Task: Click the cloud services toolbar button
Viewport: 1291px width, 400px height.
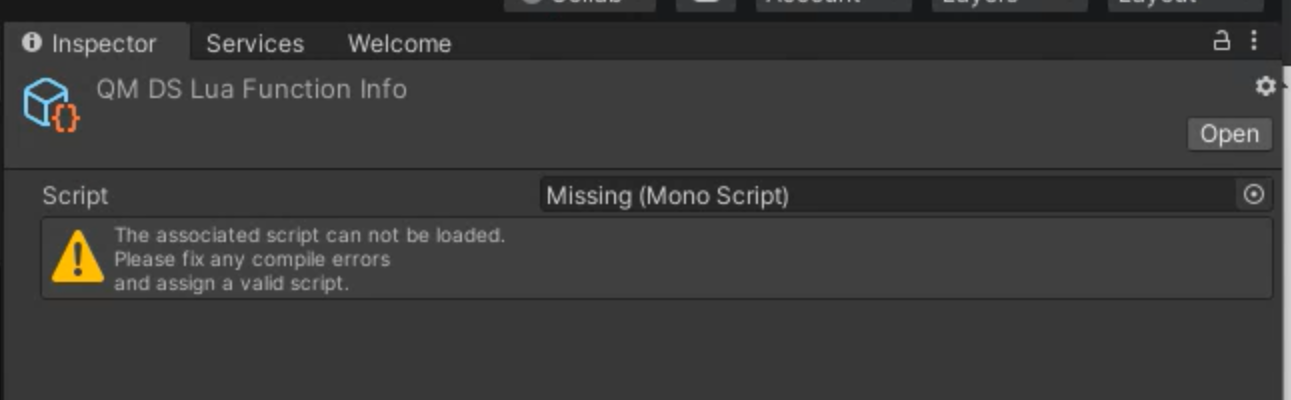Action: (x=707, y=4)
